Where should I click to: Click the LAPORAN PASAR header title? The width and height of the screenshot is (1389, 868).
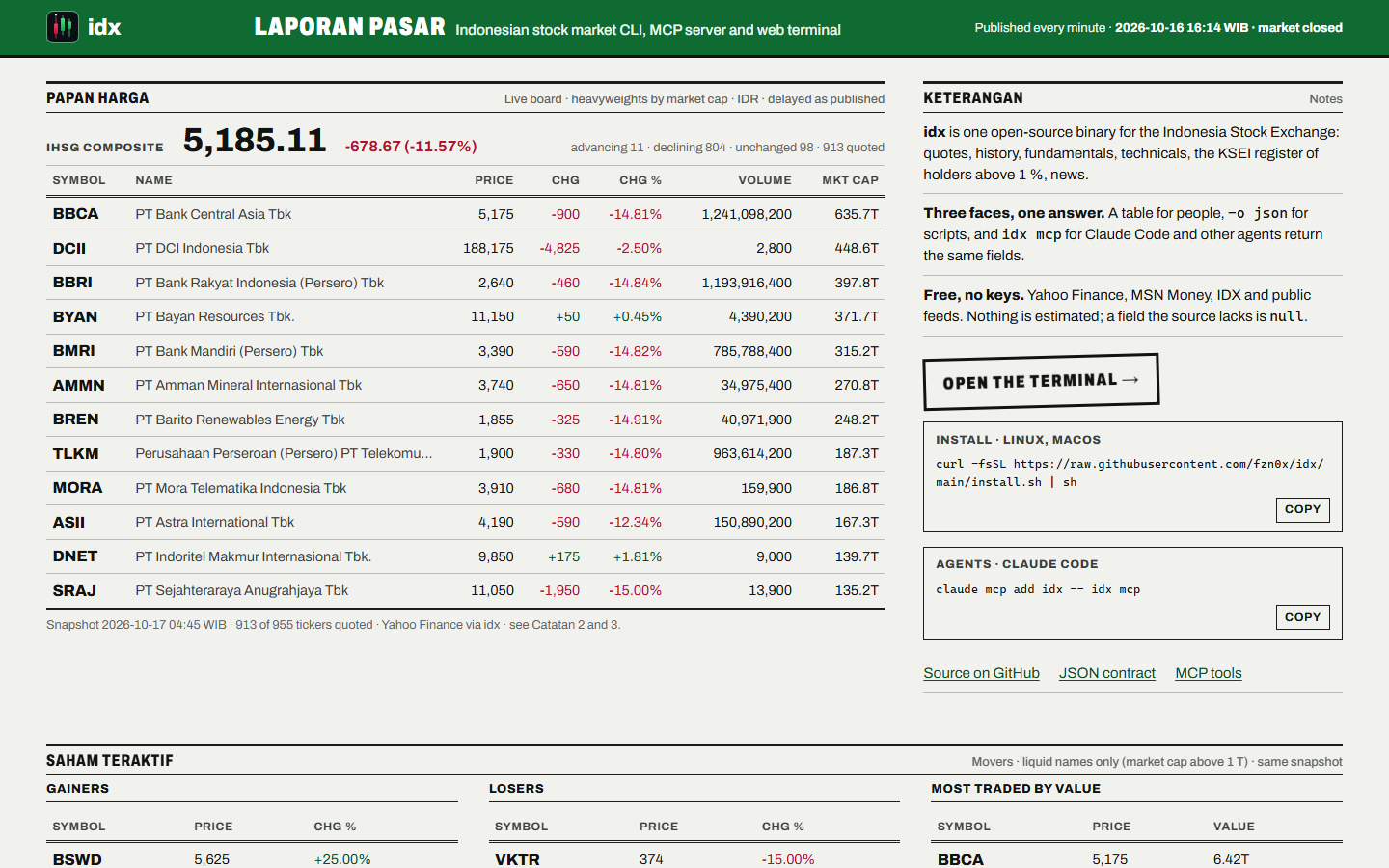pos(349,27)
